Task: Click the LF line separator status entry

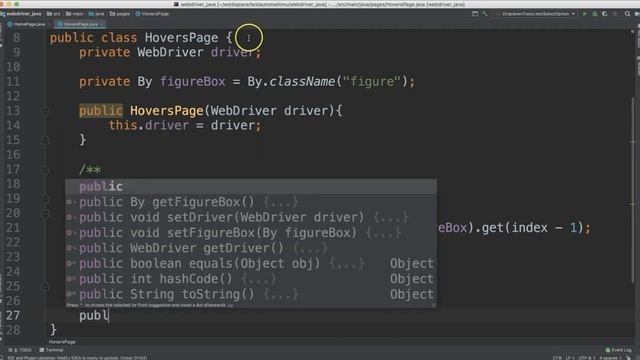Action: click(x=569, y=358)
